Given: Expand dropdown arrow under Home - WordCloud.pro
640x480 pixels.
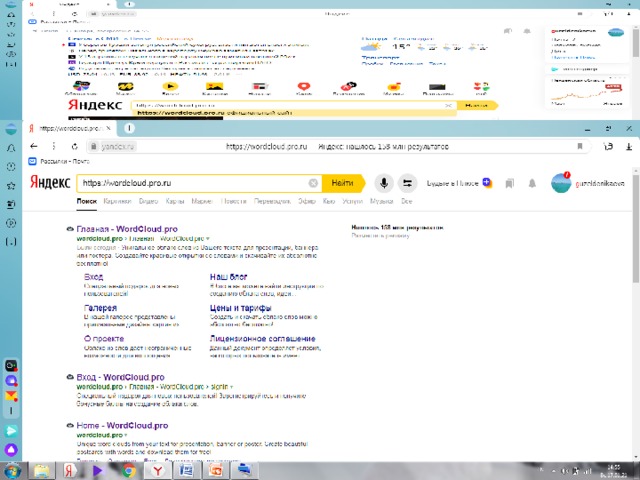Looking at the screenshot, I should (126, 435).
